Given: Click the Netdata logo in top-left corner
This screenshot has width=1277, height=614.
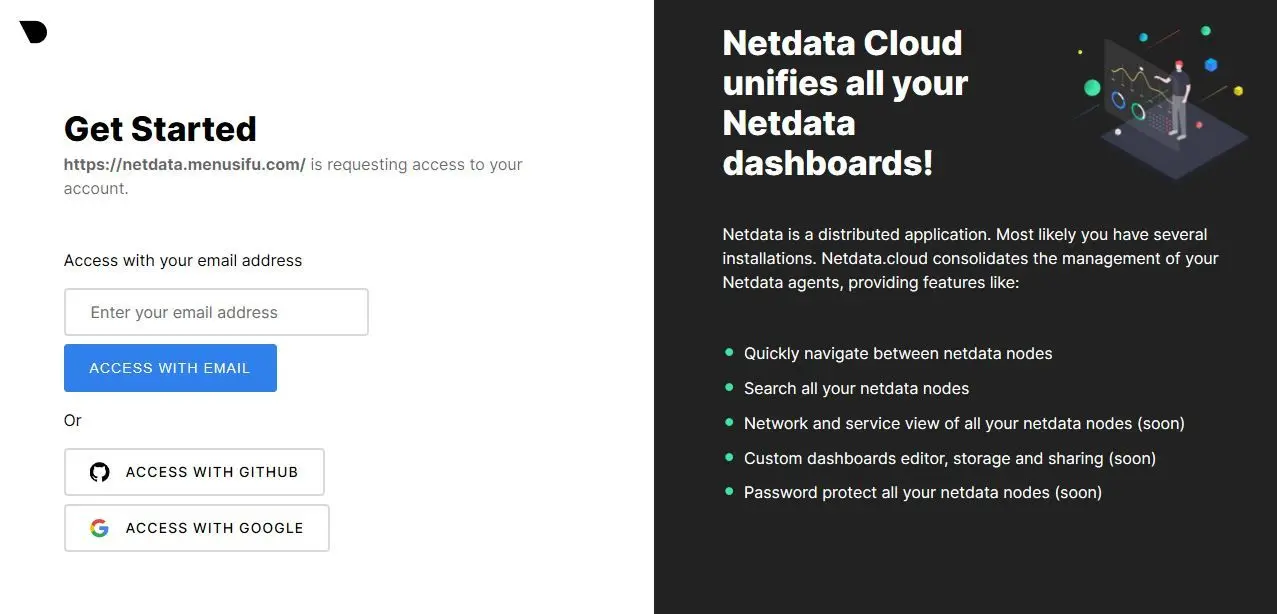Looking at the screenshot, I should 33,32.
